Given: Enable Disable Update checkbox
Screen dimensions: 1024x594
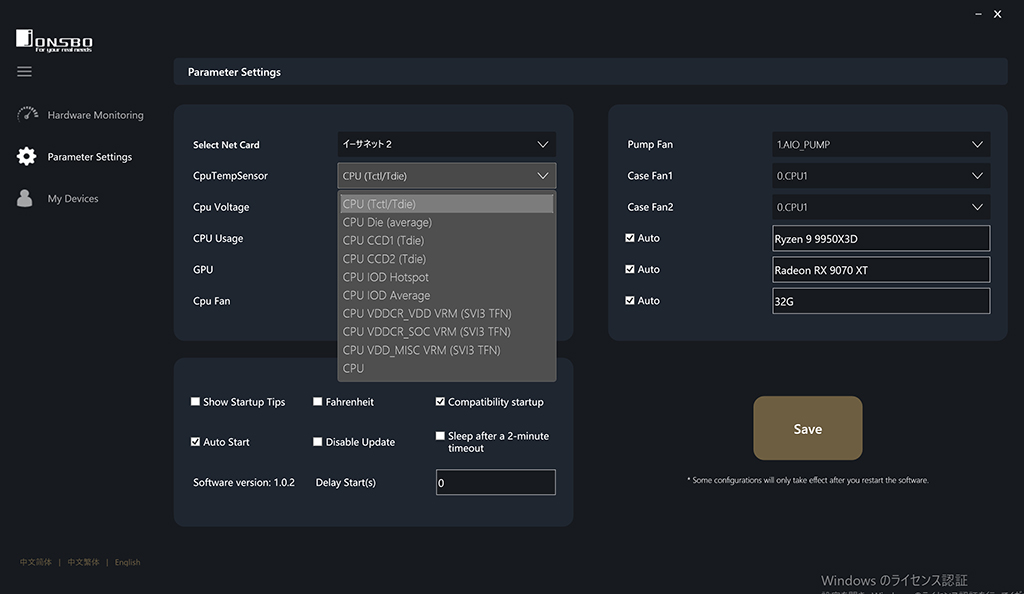Looking at the screenshot, I should 317,441.
